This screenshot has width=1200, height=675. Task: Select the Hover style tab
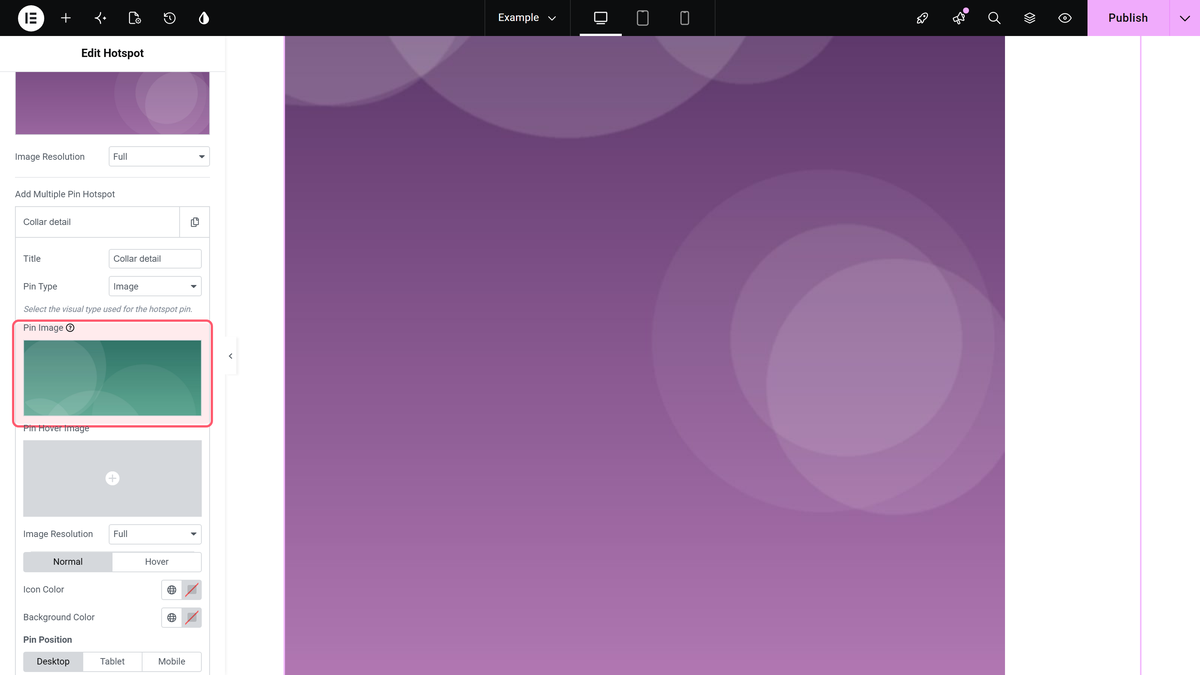157,562
